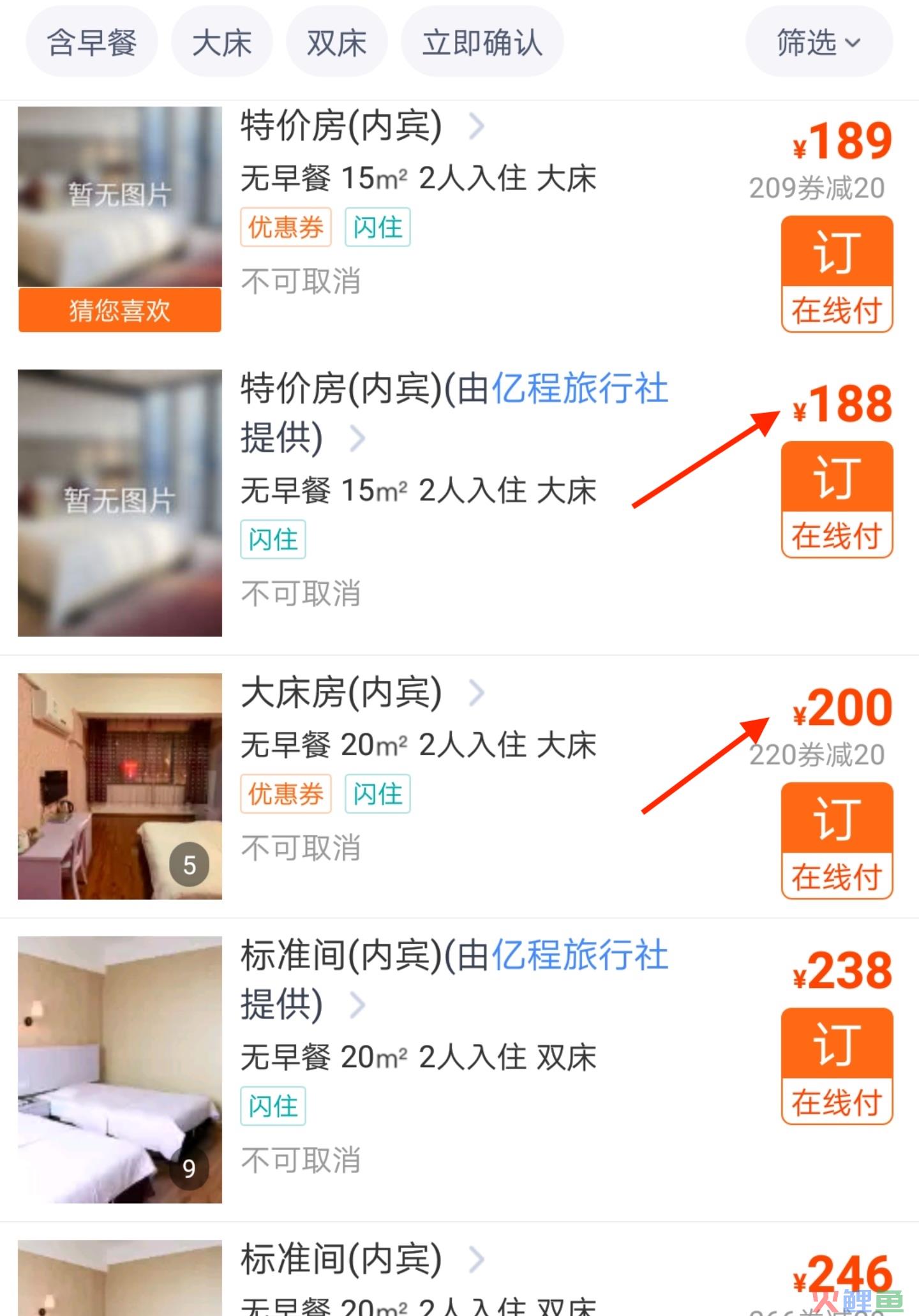This screenshot has height=1316, width=919.
Task: Book the ¥238 标准间 with 订 button
Action: point(837,1066)
